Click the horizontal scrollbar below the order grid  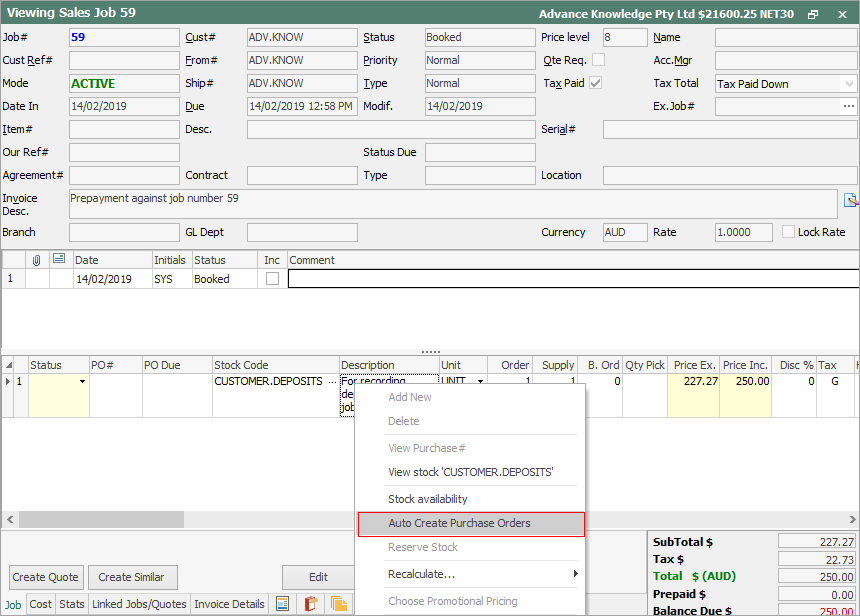(x=100, y=519)
